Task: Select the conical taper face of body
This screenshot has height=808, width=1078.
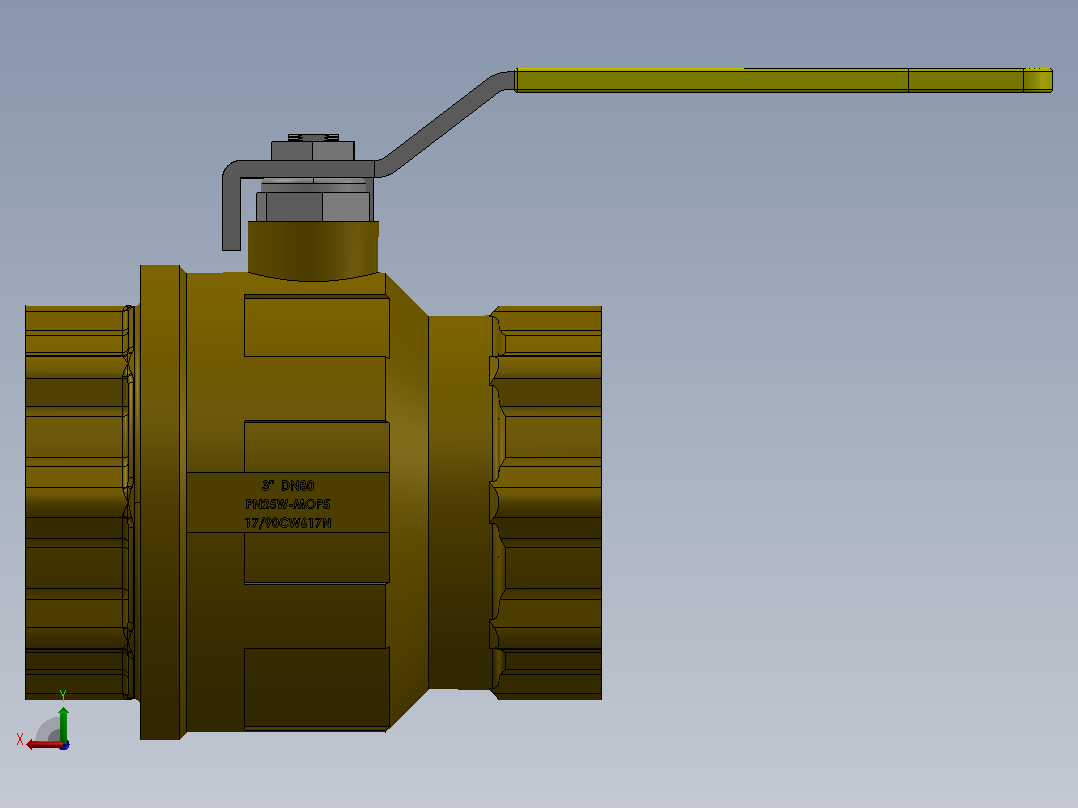Action: click(408, 502)
